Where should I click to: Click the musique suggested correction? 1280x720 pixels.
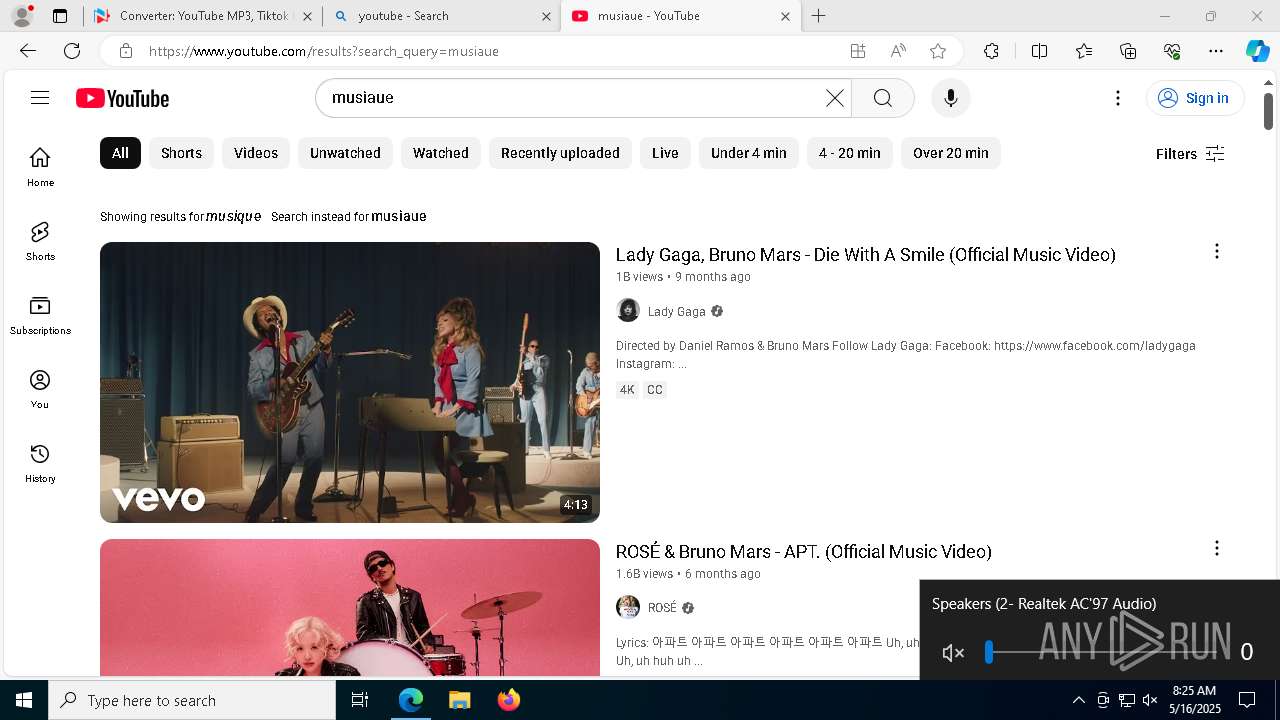234,216
